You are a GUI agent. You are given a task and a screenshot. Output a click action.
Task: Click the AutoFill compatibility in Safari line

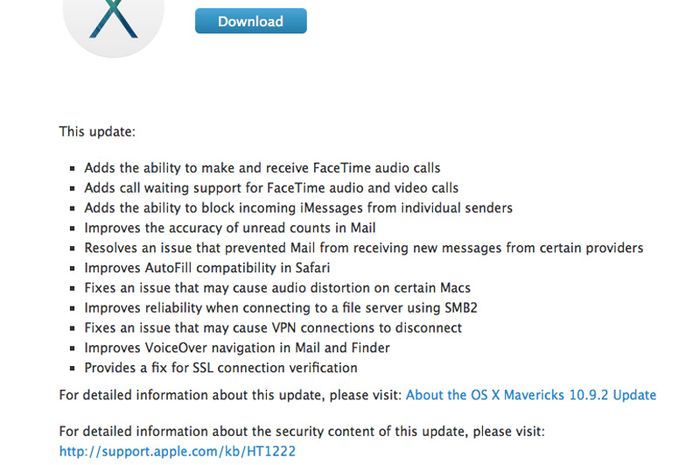click(207, 268)
